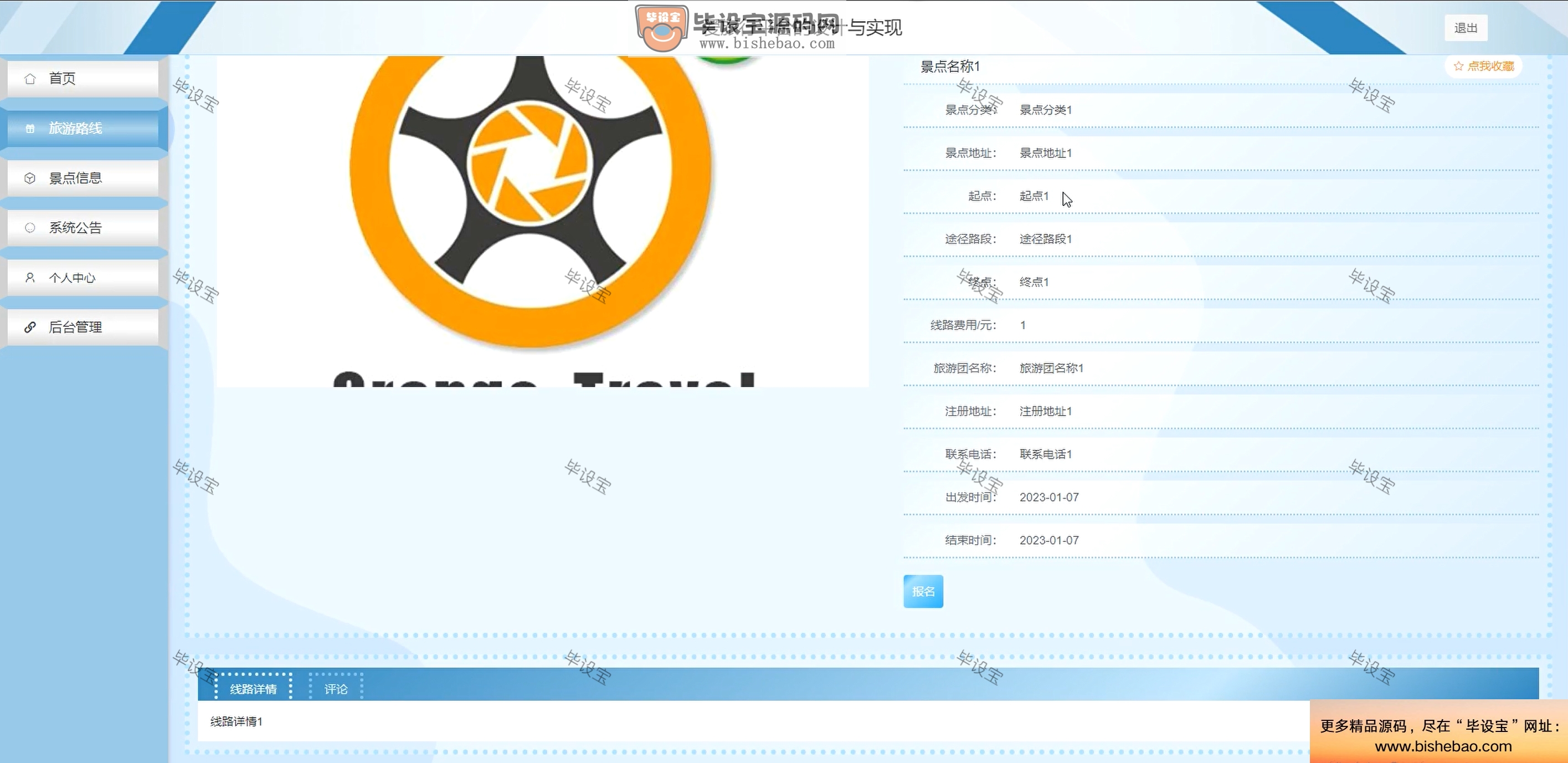This screenshot has height=763, width=1568.
Task: Click the 景点分类: label
Action: click(970, 110)
